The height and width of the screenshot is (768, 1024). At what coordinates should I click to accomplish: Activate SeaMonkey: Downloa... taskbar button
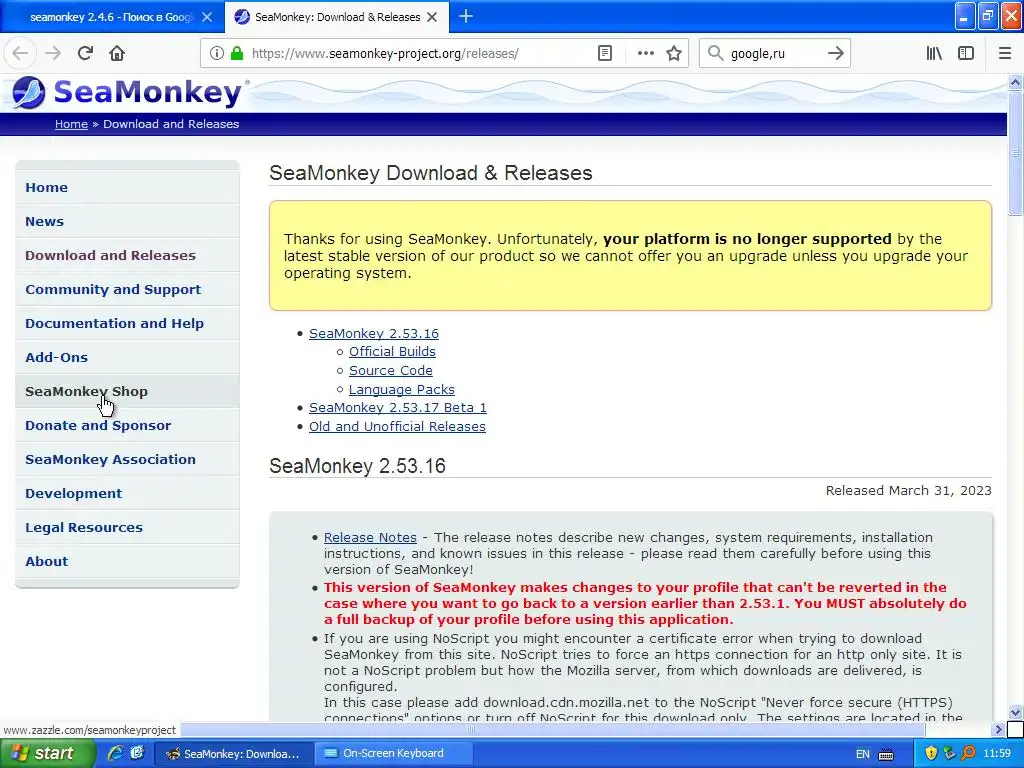point(233,754)
